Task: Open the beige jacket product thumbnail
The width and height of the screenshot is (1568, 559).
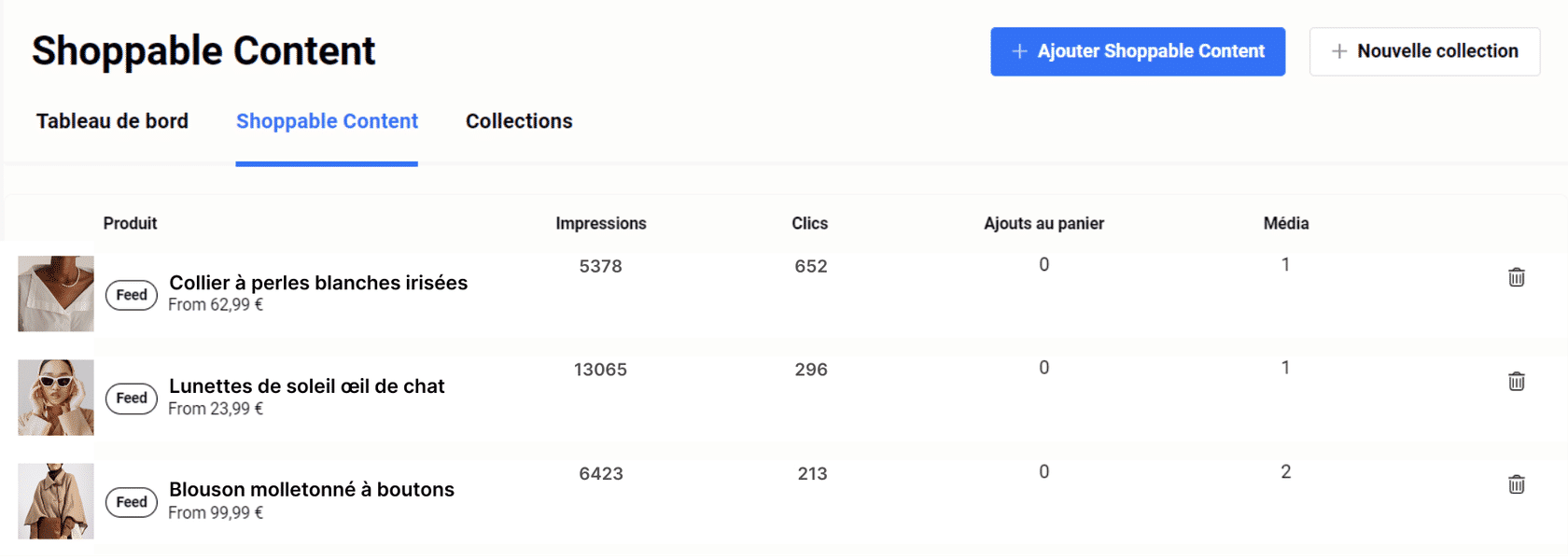Action: click(56, 501)
